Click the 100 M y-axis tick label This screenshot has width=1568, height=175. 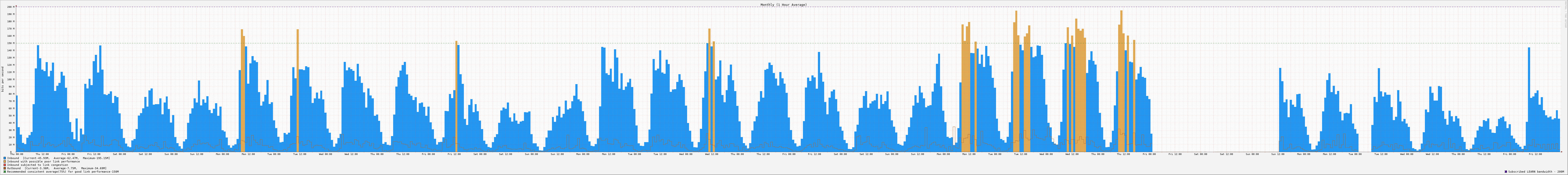pyautogui.click(x=10, y=79)
